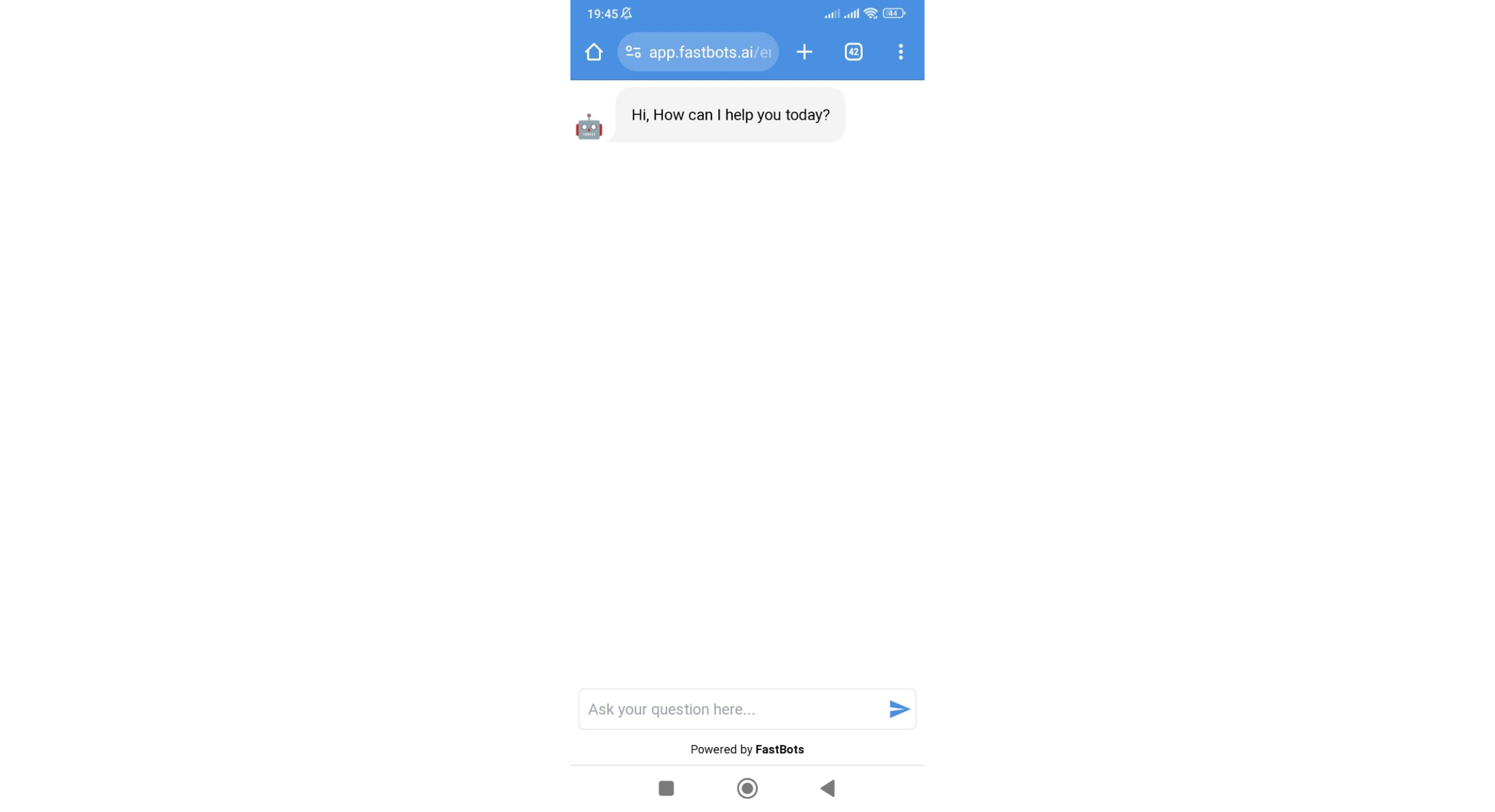
Task: Tap the browser home icon
Action: [593, 52]
